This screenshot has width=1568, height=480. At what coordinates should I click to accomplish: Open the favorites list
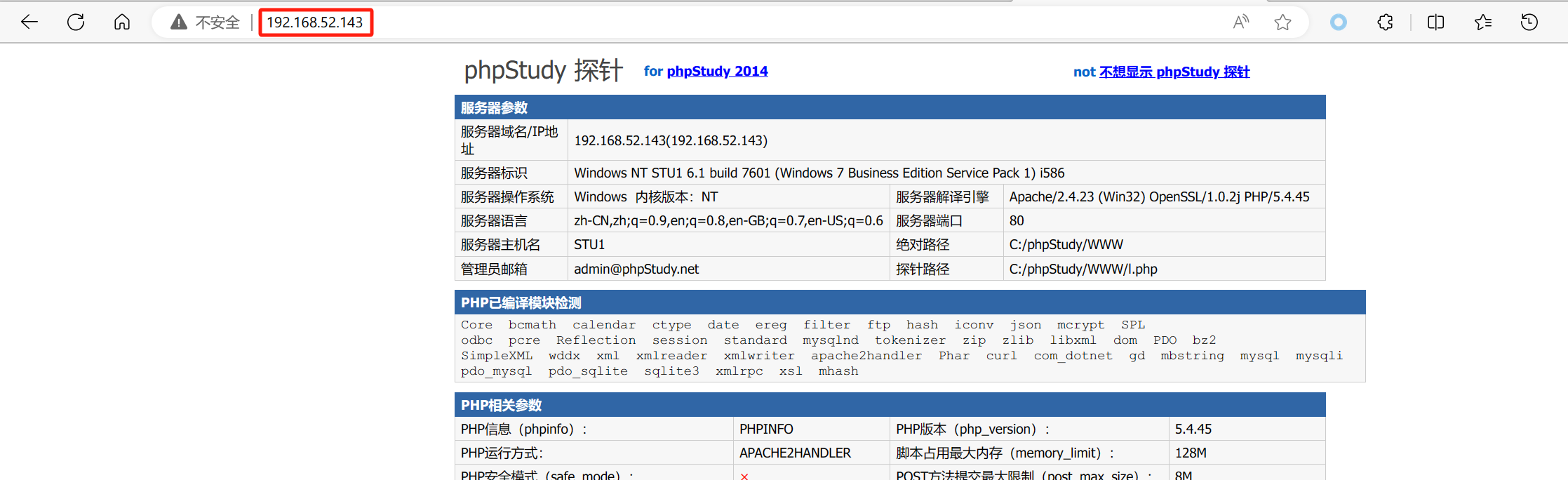click(x=1483, y=22)
